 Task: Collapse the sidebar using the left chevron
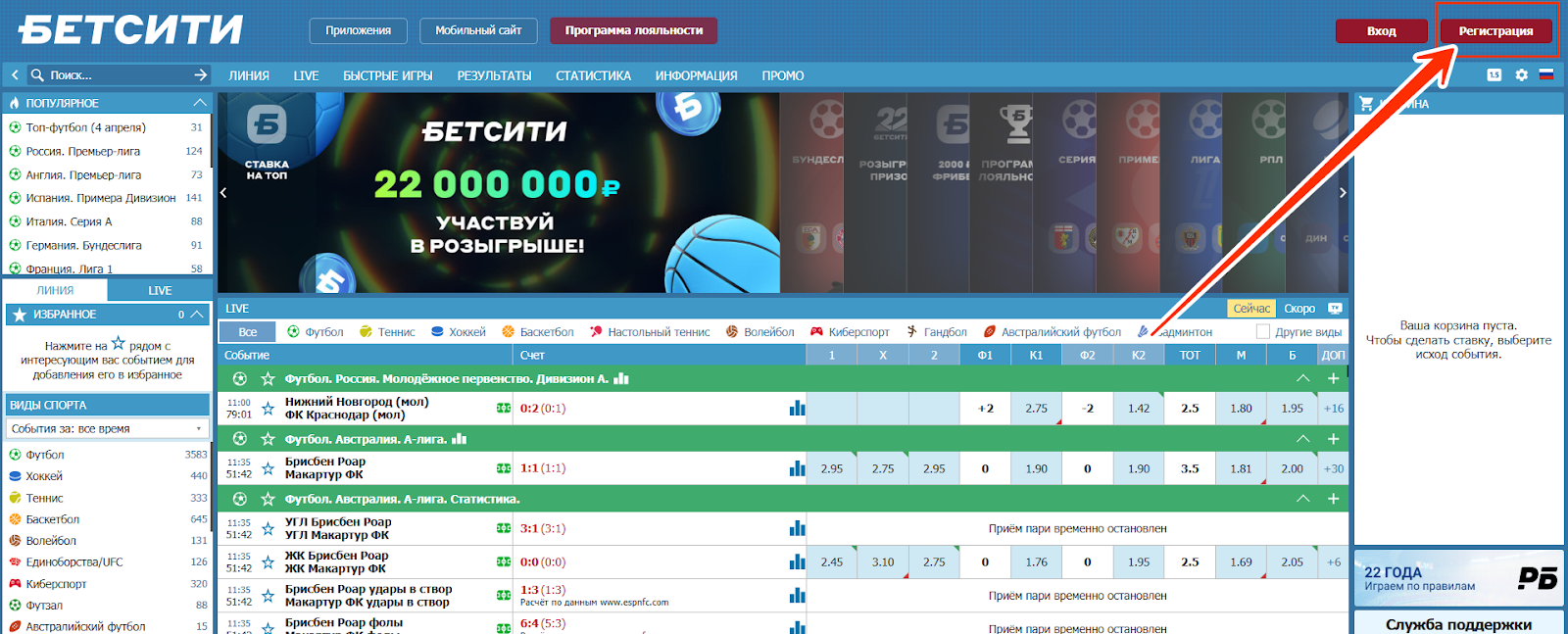tap(15, 74)
